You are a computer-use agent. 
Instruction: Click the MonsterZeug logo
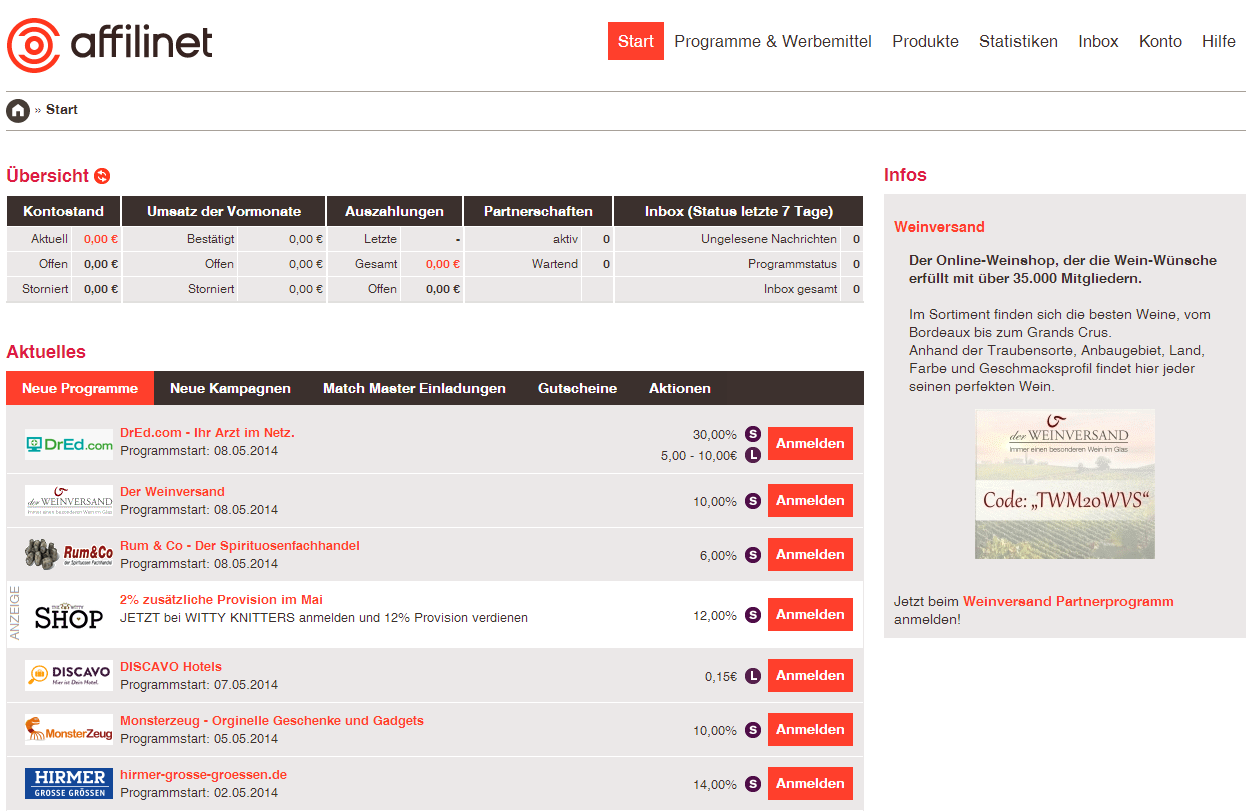click(x=69, y=730)
